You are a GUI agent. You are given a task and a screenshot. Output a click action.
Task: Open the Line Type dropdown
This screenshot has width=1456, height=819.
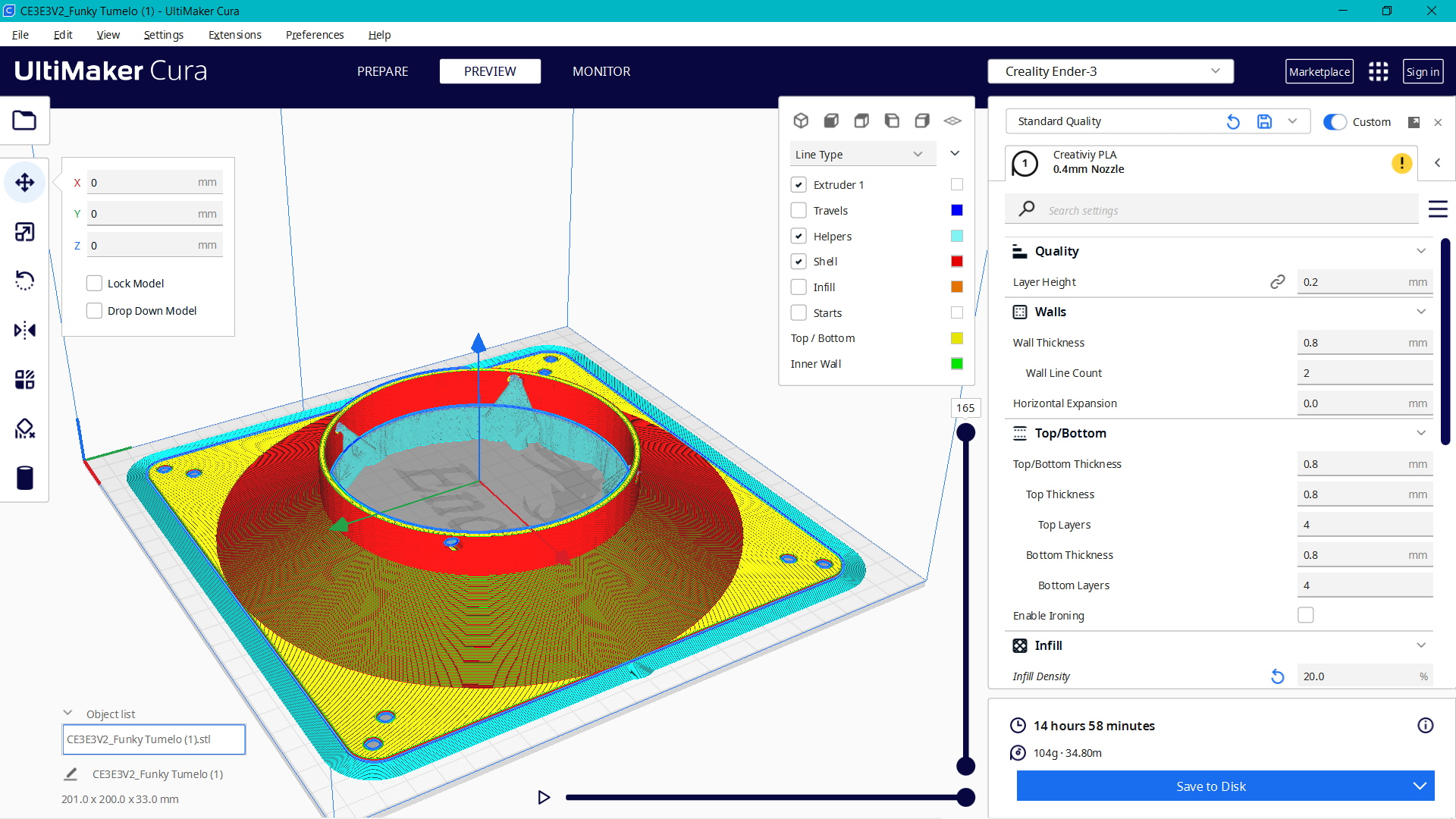click(862, 154)
